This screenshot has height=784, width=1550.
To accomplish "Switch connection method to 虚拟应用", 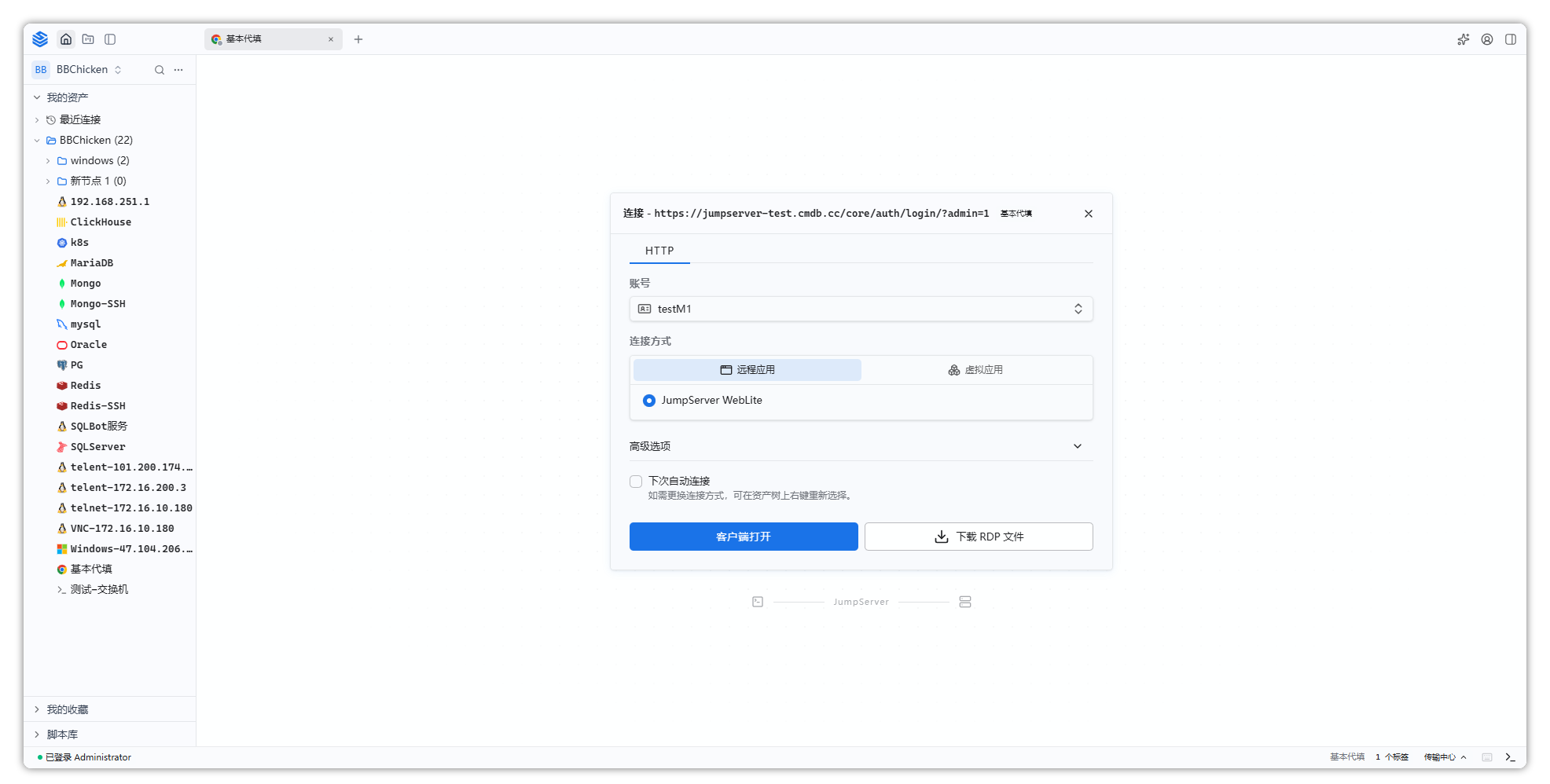I will pos(975,370).
